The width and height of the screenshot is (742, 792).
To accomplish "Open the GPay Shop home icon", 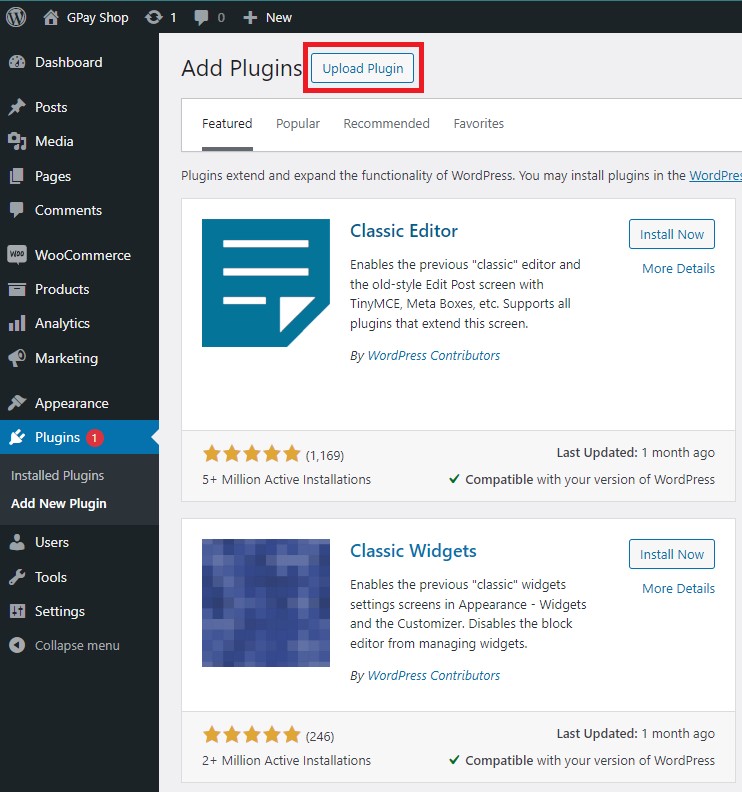I will (x=51, y=18).
